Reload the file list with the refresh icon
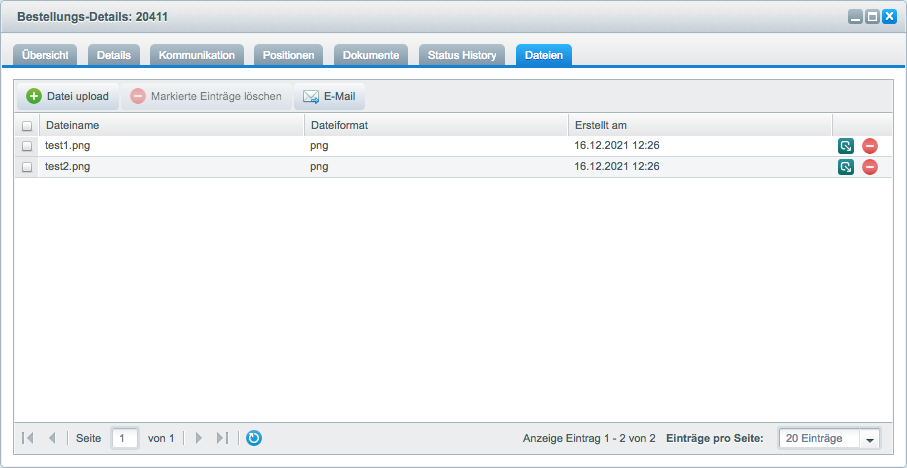The width and height of the screenshot is (907, 468). point(254,438)
